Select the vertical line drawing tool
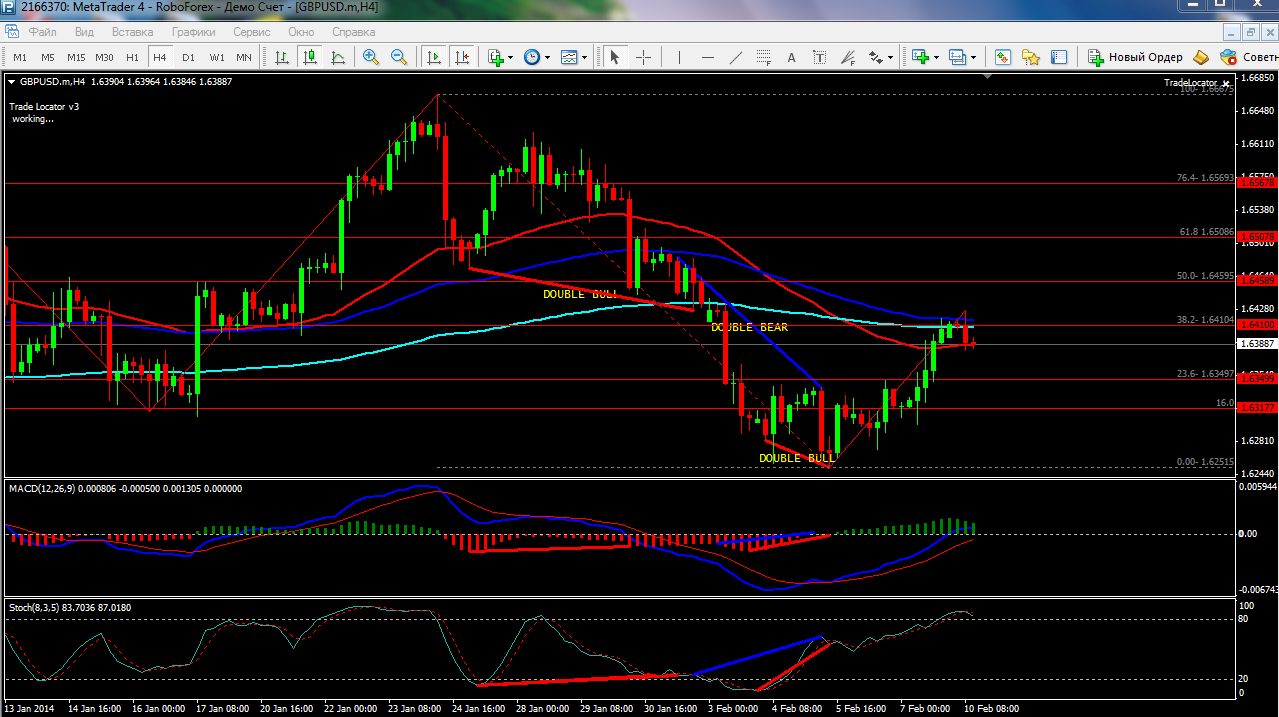The height and width of the screenshot is (717, 1279). pyautogui.click(x=680, y=57)
